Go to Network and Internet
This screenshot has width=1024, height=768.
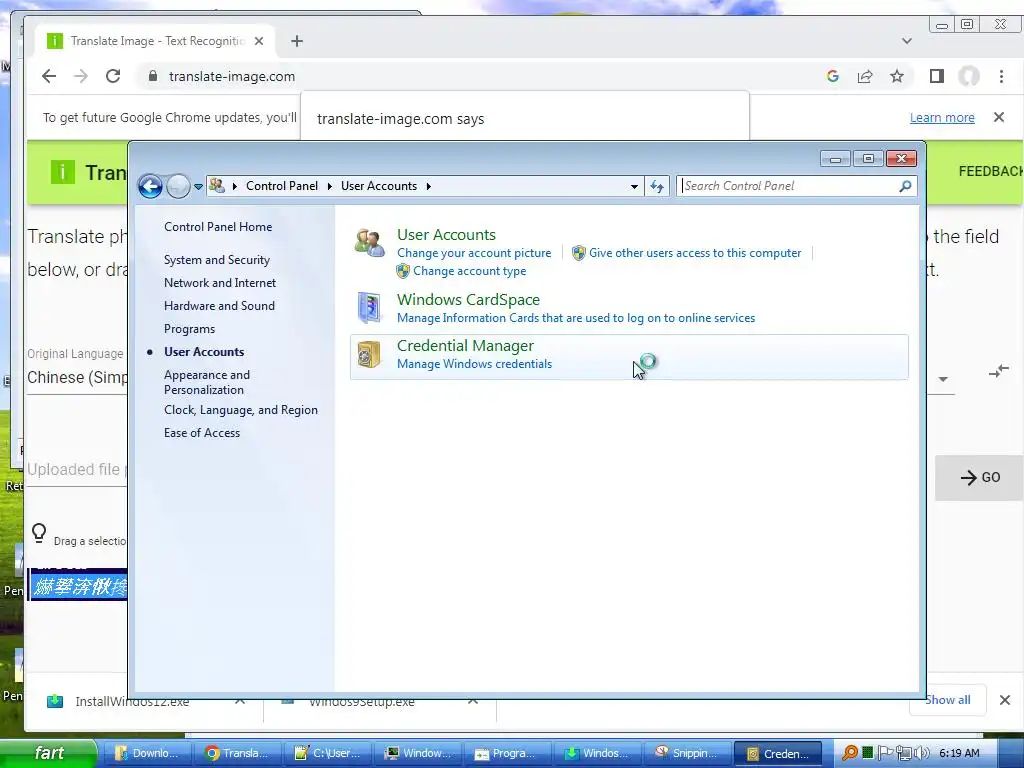click(x=220, y=283)
